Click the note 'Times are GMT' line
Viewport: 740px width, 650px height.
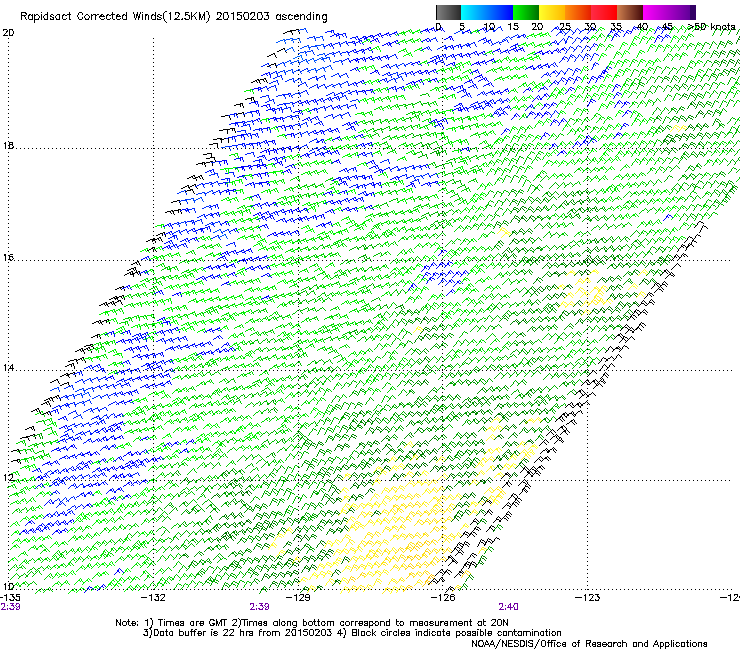(x=311, y=623)
